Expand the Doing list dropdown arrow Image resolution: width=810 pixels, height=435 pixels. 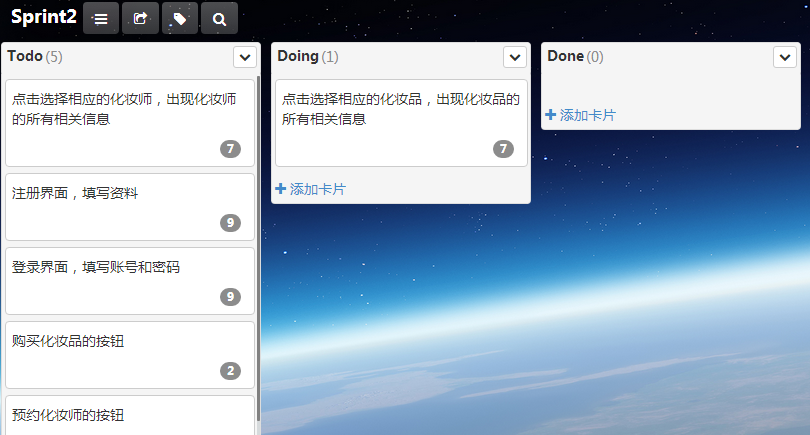[x=515, y=57]
